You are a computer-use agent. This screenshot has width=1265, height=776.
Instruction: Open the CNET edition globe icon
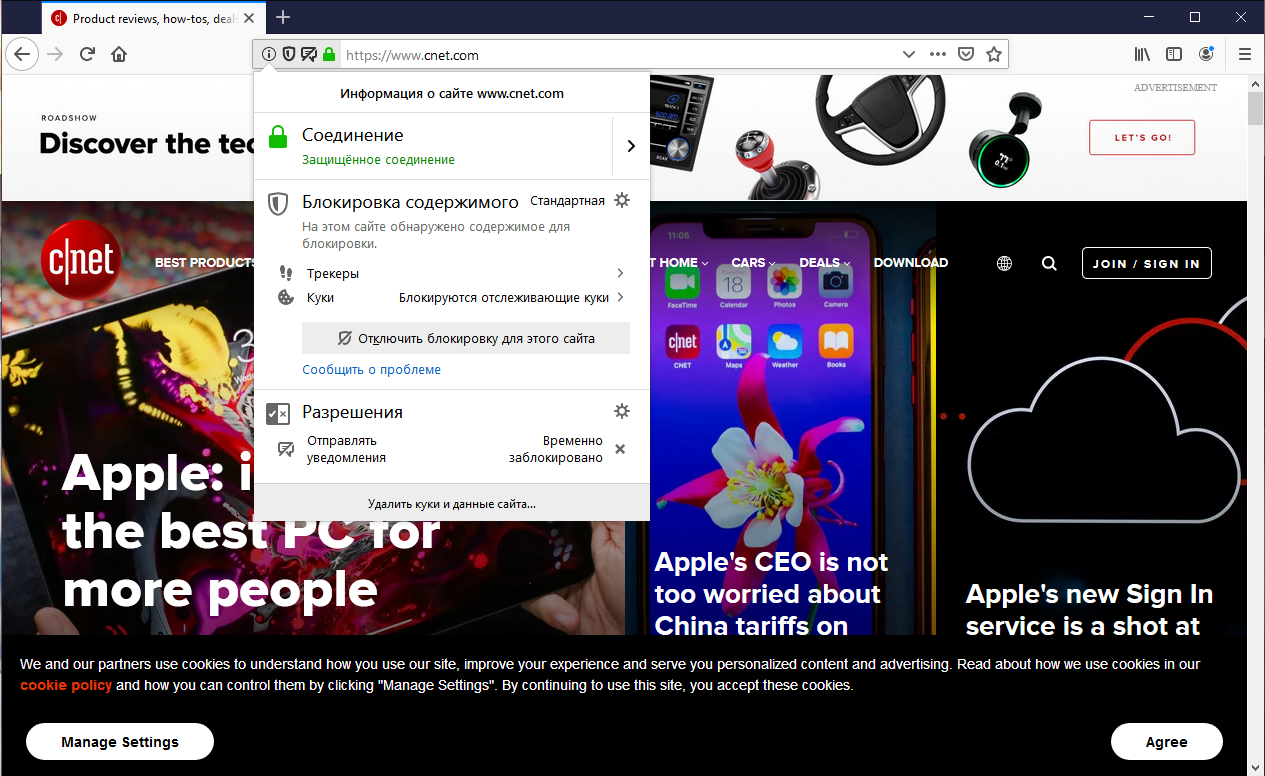[x=1005, y=263]
